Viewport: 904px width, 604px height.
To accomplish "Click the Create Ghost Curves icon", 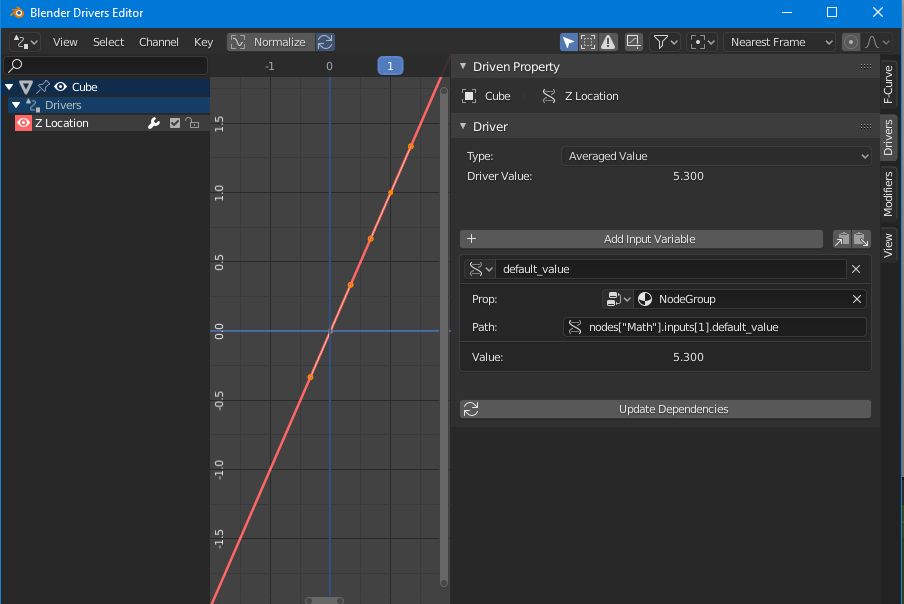I will click(634, 42).
